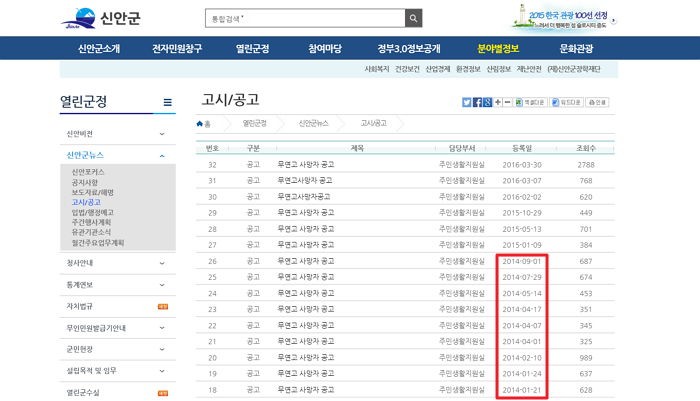Share page on Facebook
Image resolution: width=700 pixels, height=401 pixels.
click(x=478, y=102)
